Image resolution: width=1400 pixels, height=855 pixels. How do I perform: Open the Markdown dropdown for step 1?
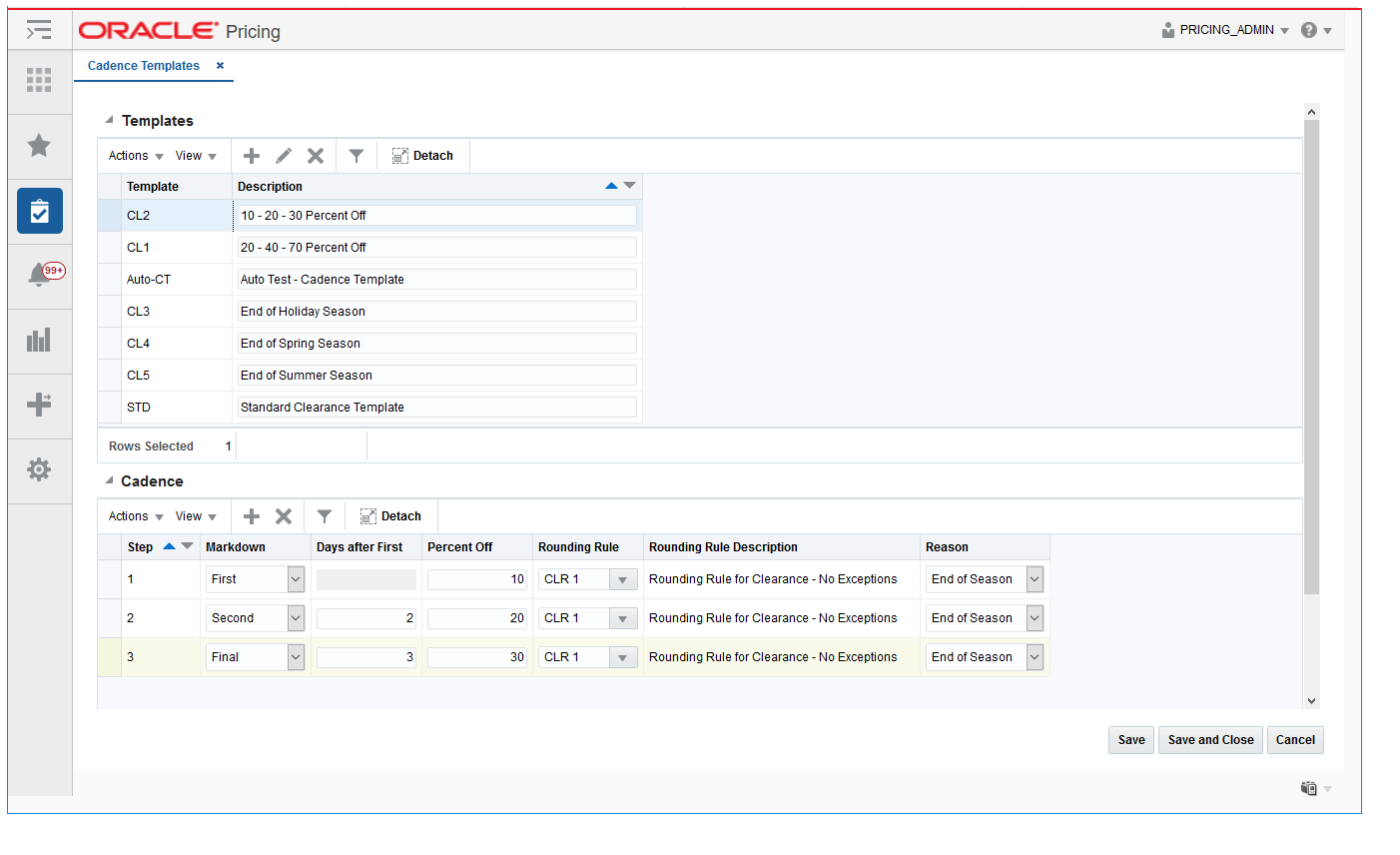tap(295, 578)
